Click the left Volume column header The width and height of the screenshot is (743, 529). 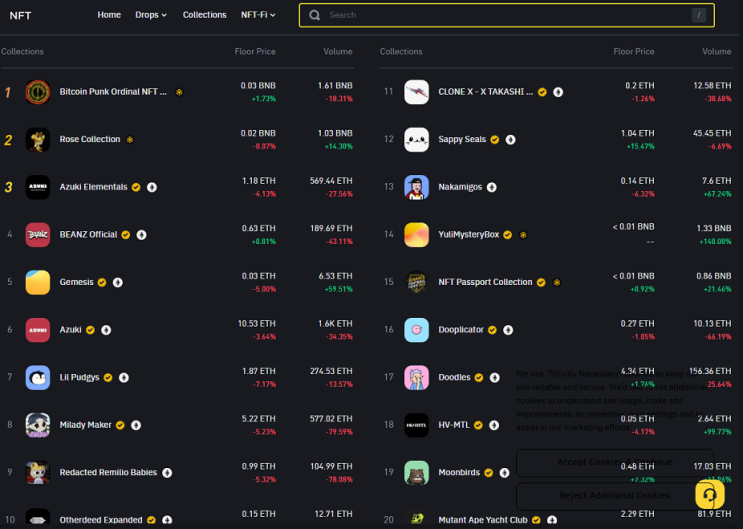point(338,52)
